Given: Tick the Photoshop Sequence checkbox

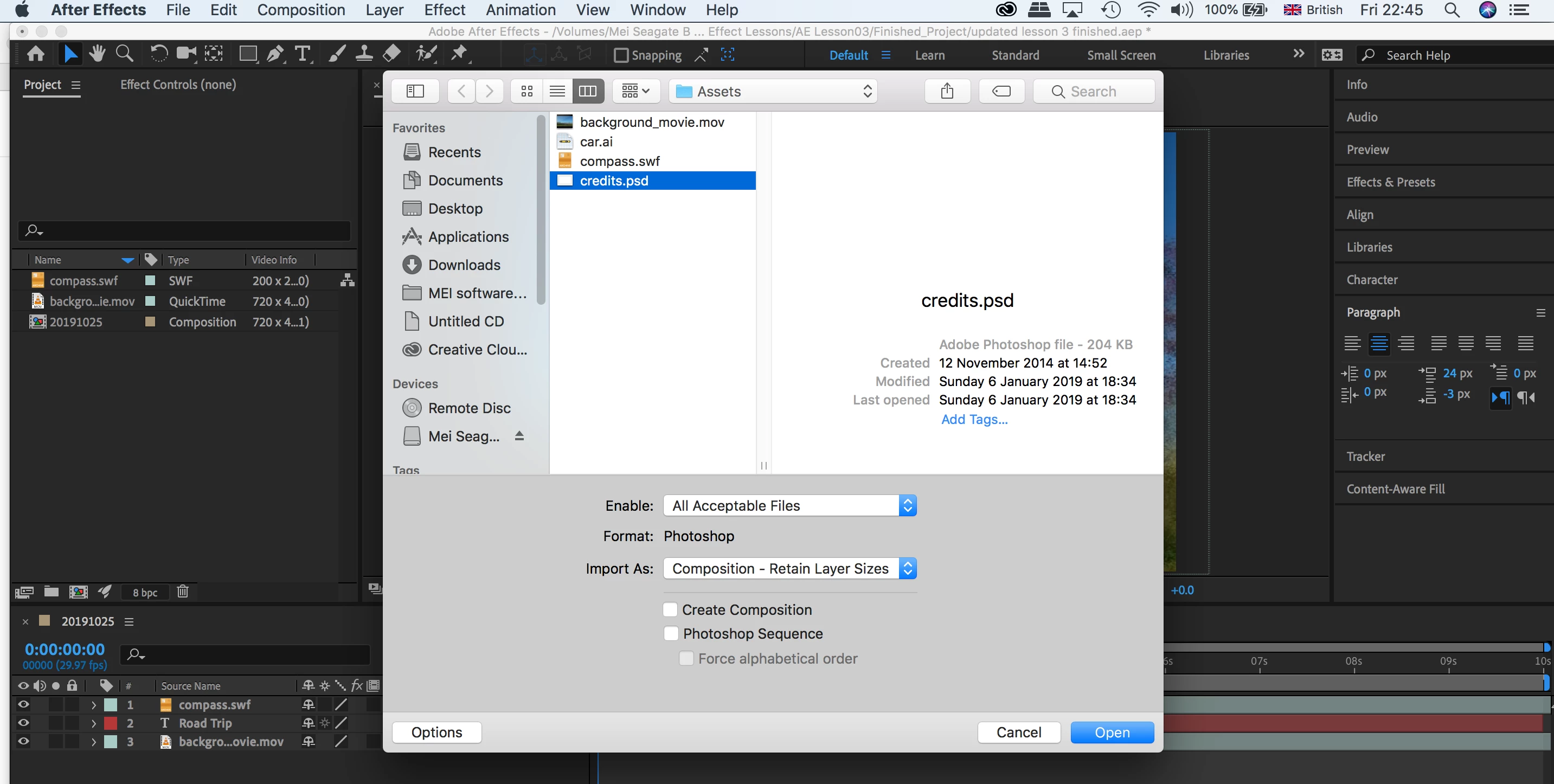Looking at the screenshot, I should [670, 634].
